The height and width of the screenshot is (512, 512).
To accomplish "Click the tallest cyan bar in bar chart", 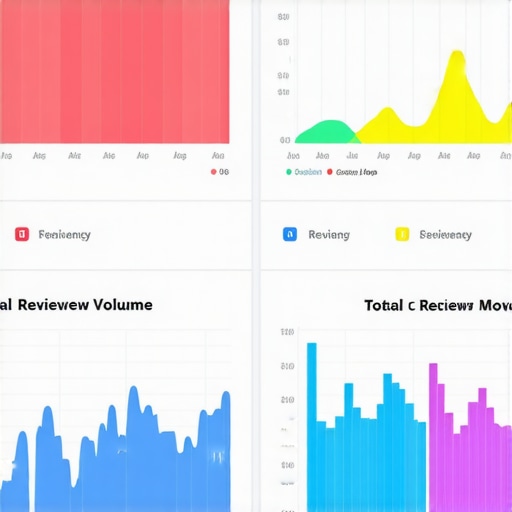I will pyautogui.click(x=312, y=427).
